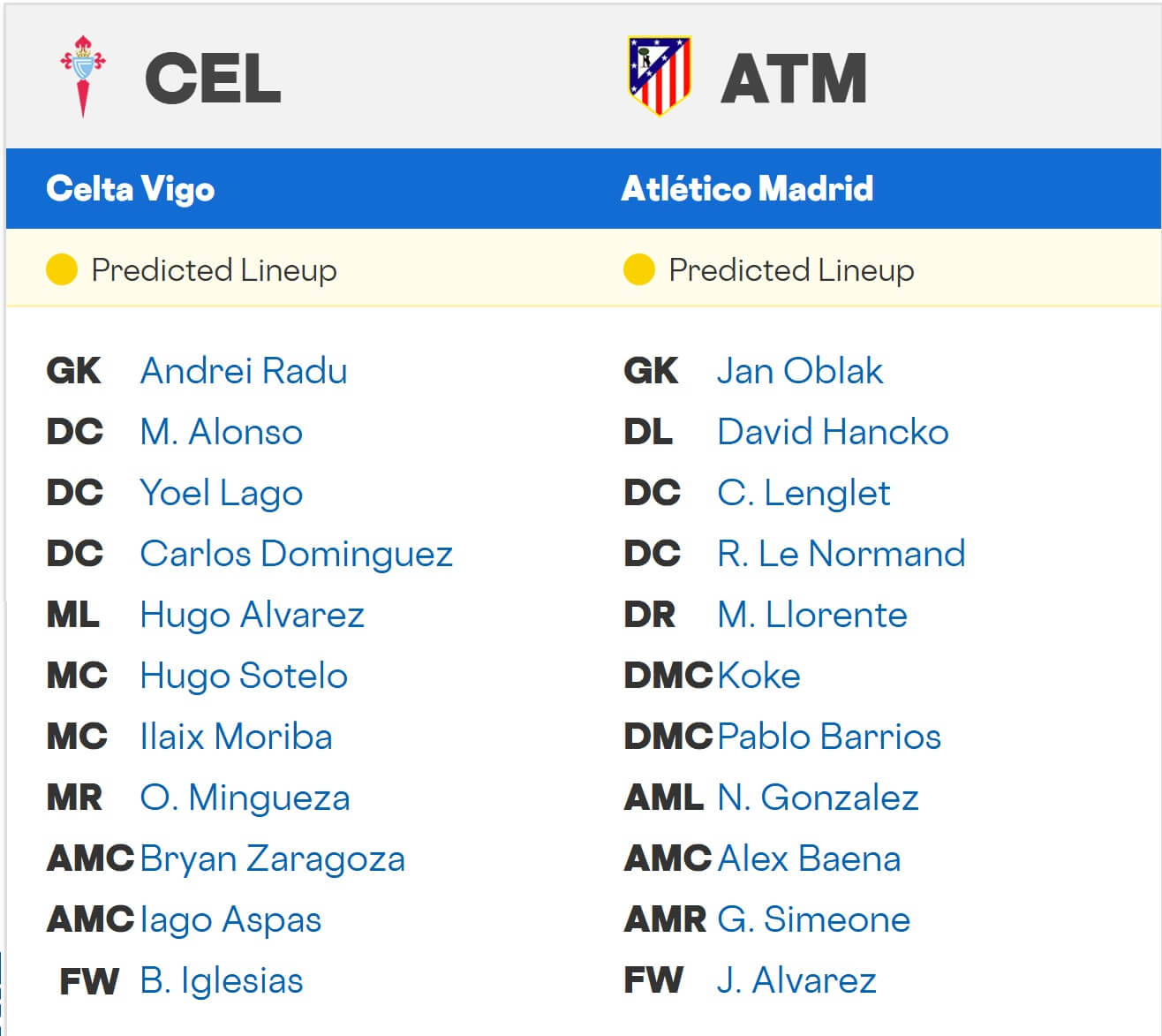The image size is (1162, 1036).
Task: Open Bryan Zaragoza's player link
Action: [272, 858]
